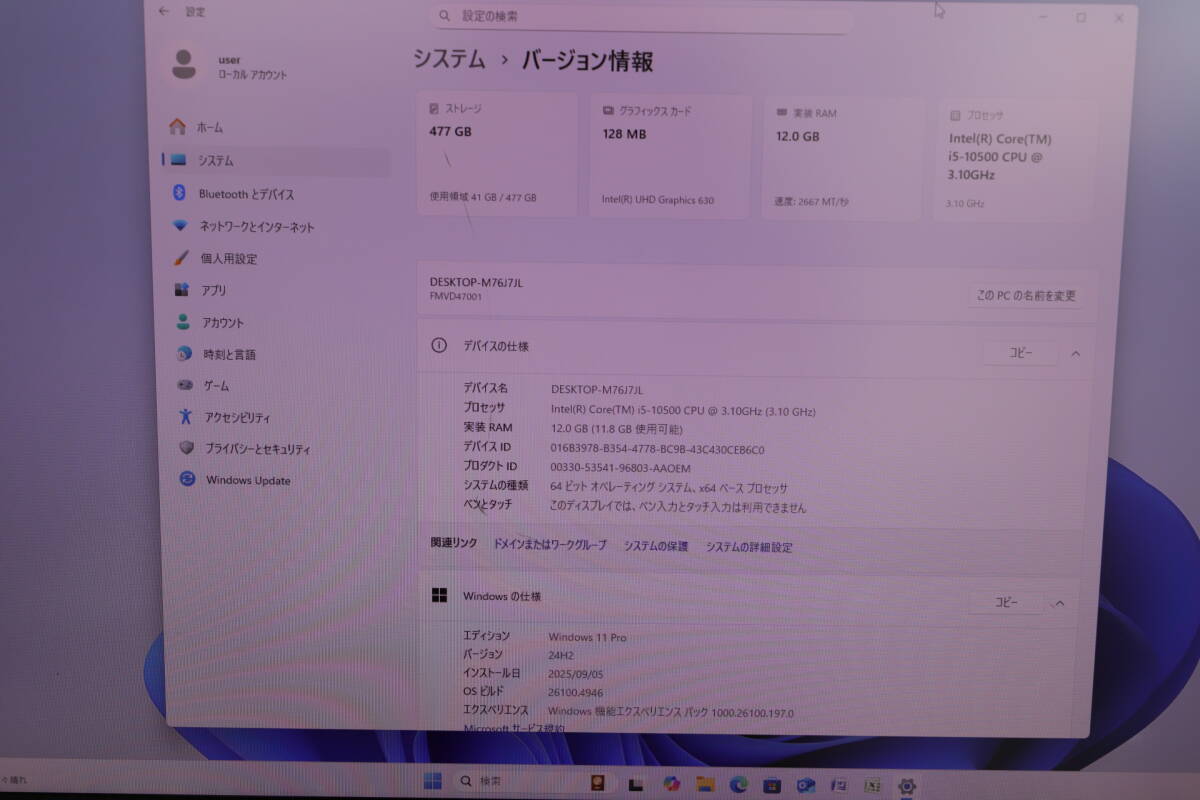Select the Windows 11 Pro edition text

tap(587, 637)
